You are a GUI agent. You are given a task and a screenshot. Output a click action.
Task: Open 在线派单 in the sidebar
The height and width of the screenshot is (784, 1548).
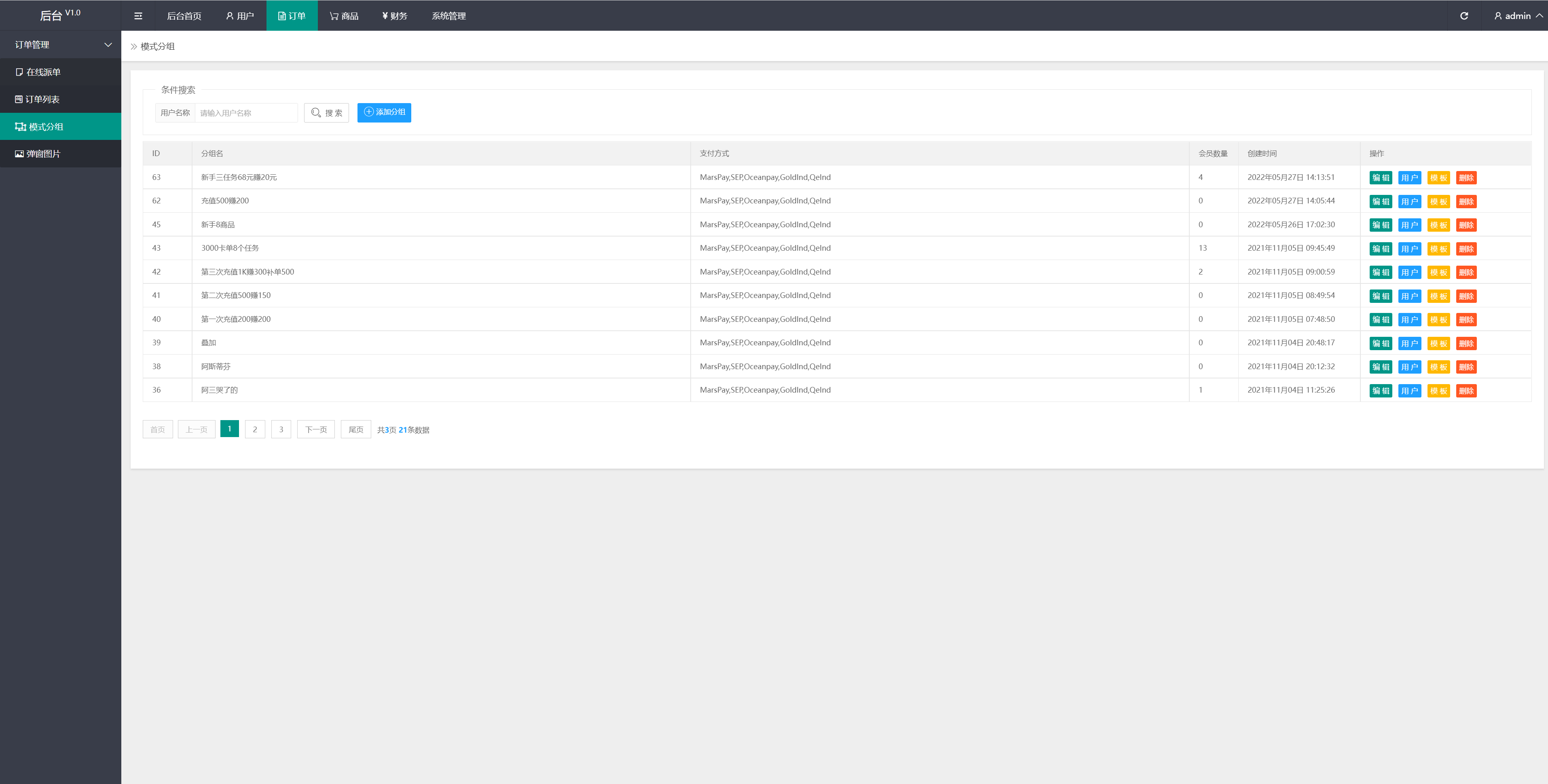pyautogui.click(x=43, y=72)
